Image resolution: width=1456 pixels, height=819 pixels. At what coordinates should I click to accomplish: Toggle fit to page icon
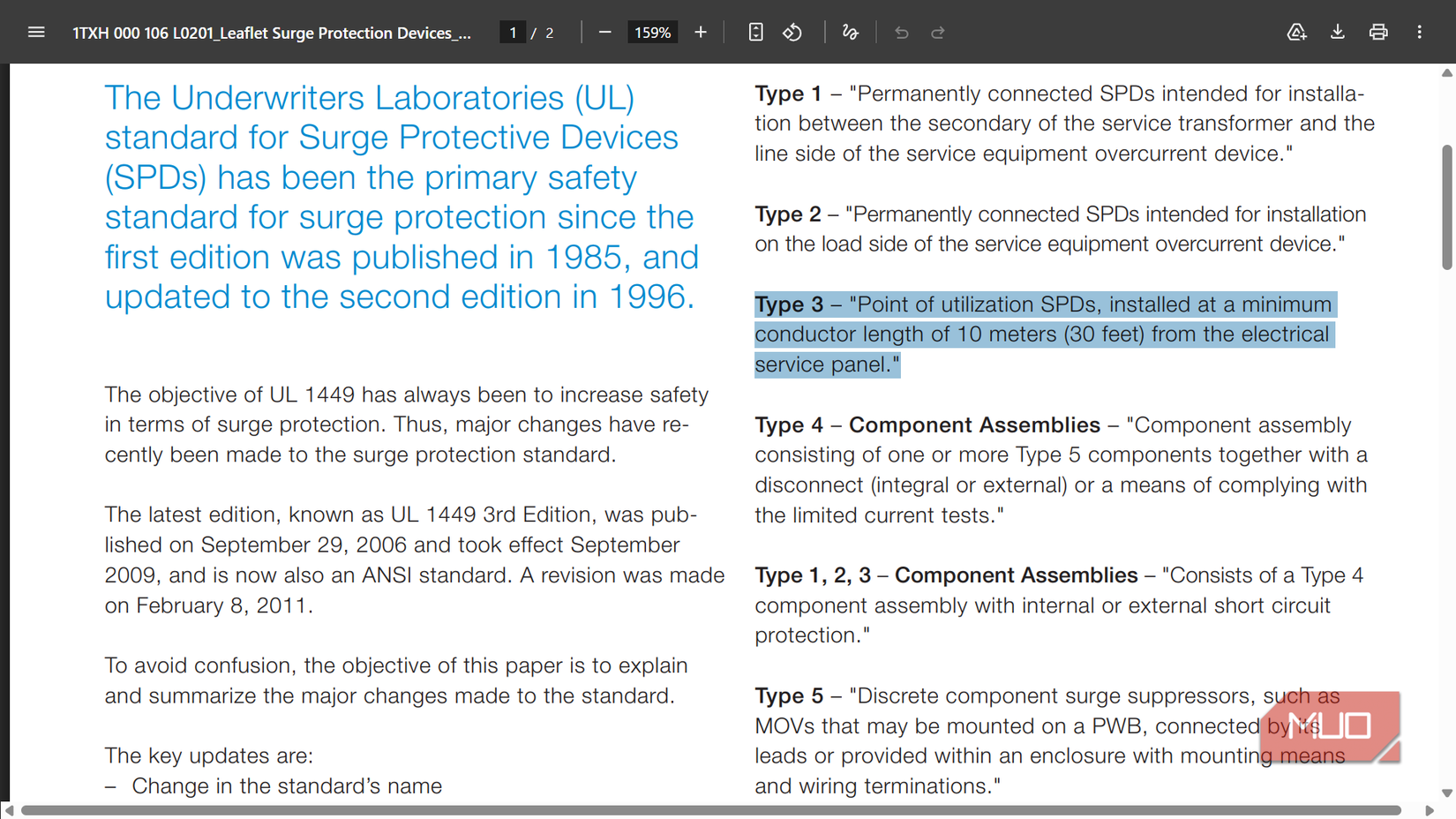(x=755, y=33)
